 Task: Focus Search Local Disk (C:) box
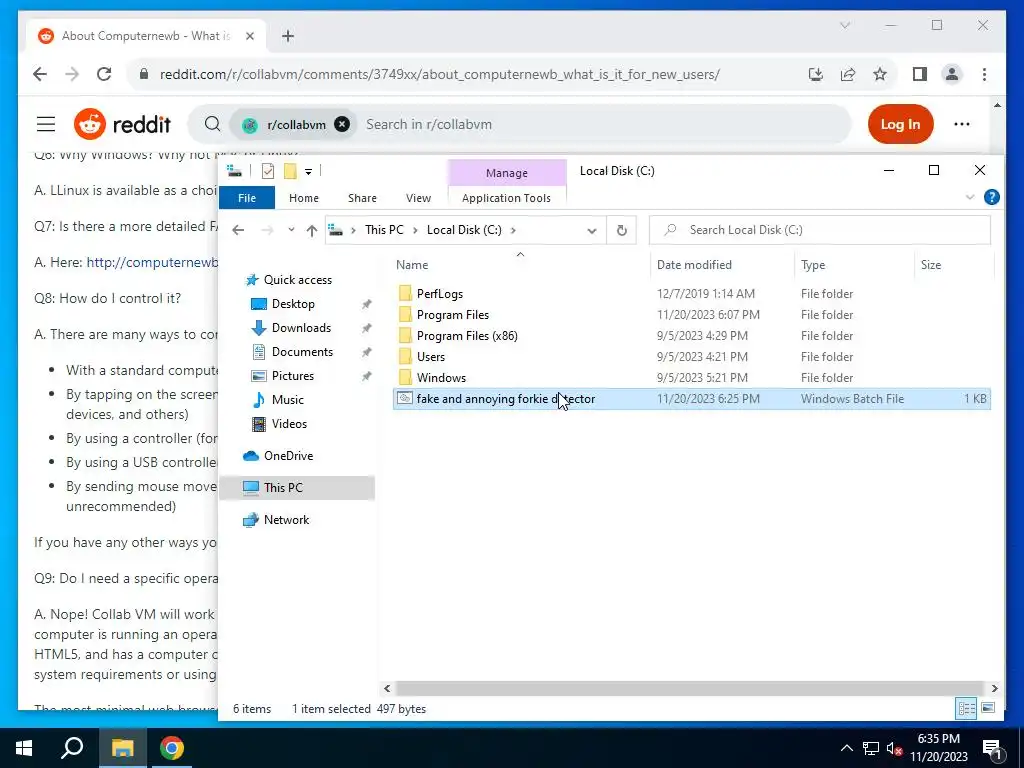(x=820, y=230)
